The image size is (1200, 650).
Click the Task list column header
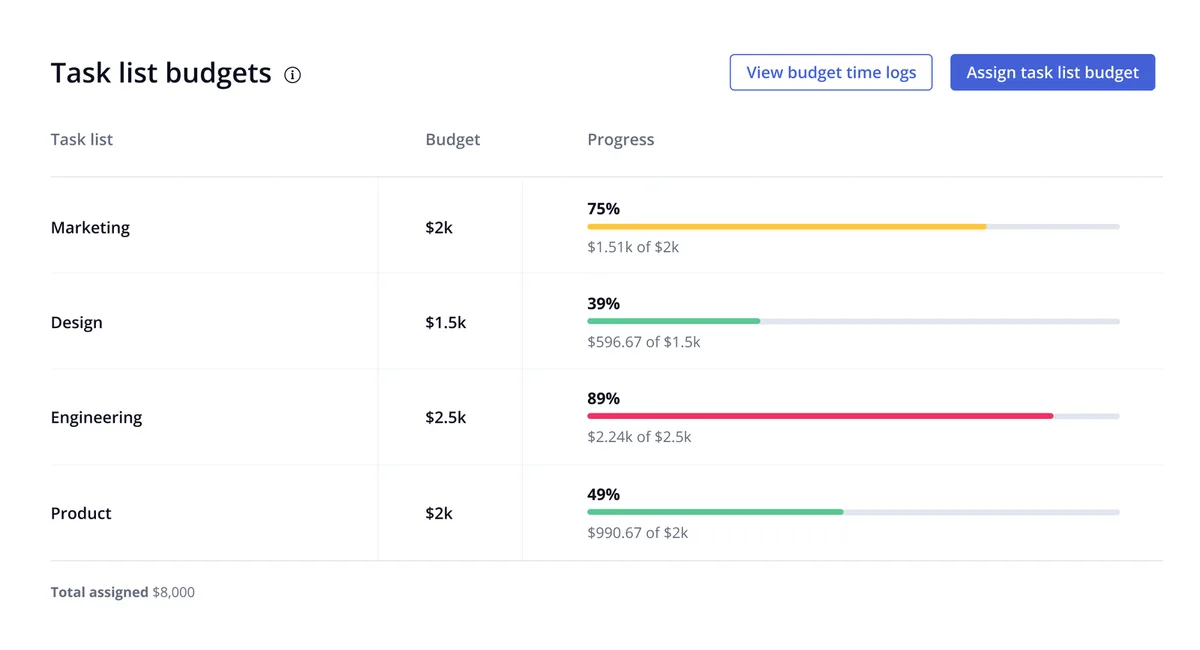[x=81, y=139]
